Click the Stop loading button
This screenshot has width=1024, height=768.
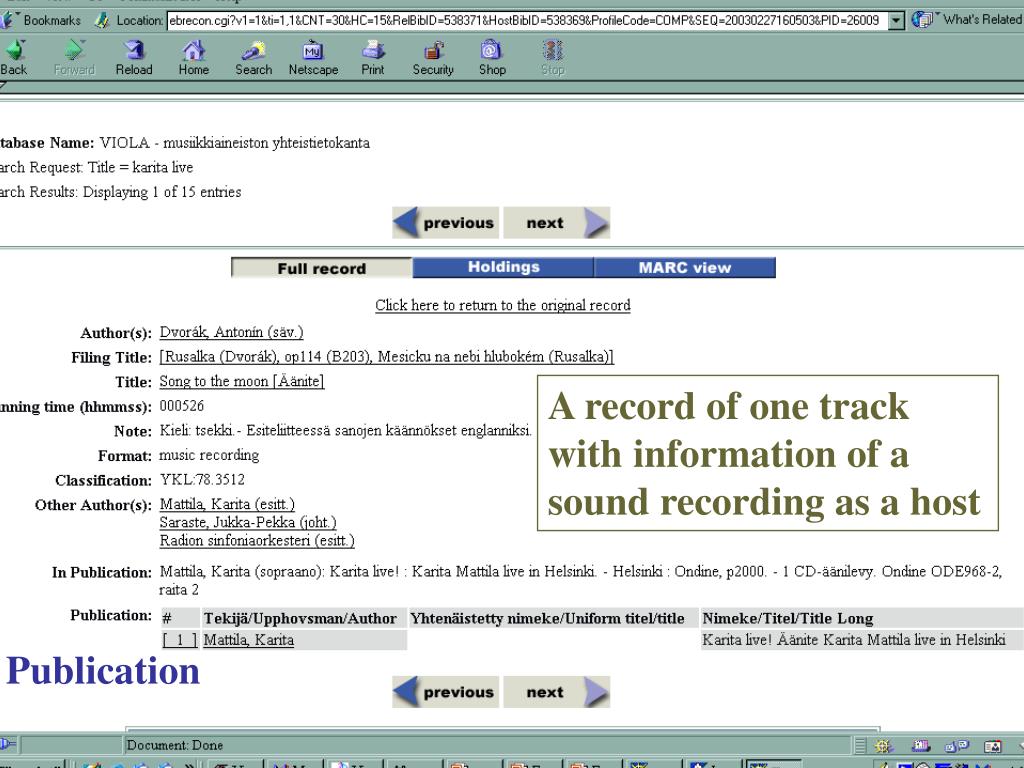pyautogui.click(x=552, y=58)
